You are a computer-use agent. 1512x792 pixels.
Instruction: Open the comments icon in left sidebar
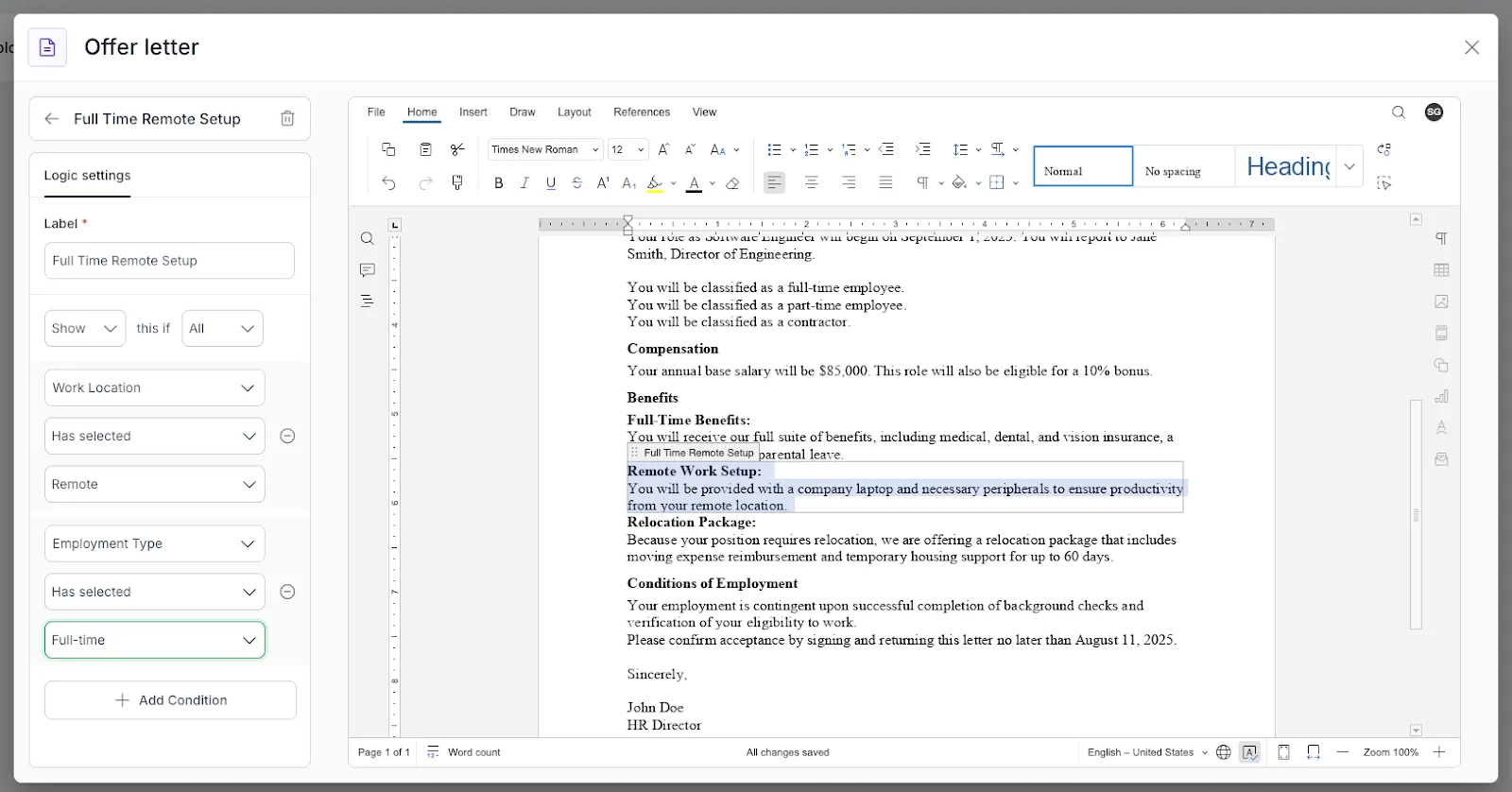pos(368,270)
